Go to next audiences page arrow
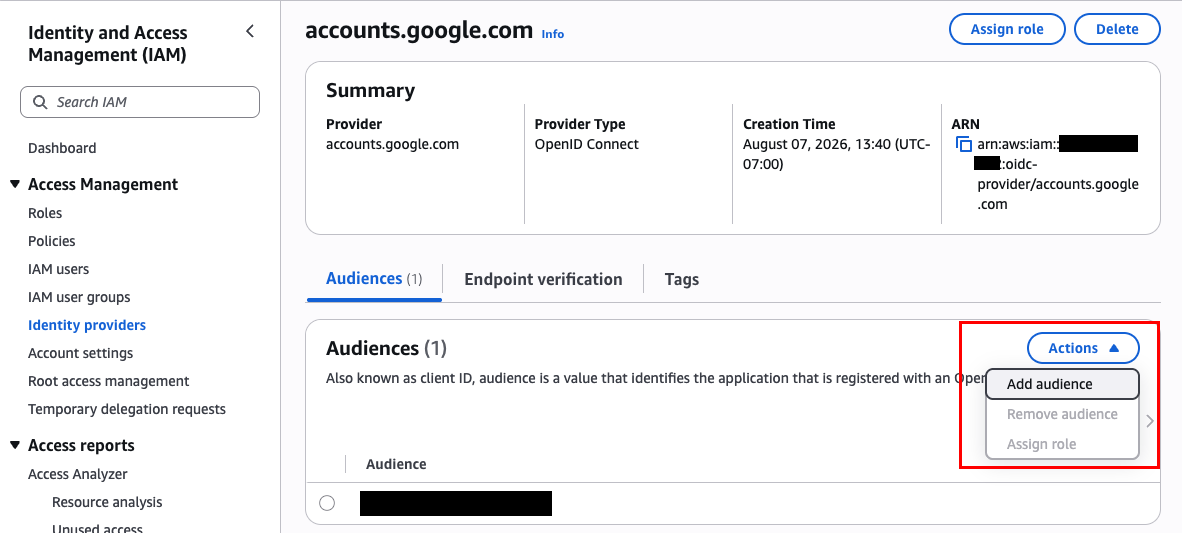This screenshot has width=1182, height=533. (x=1150, y=421)
